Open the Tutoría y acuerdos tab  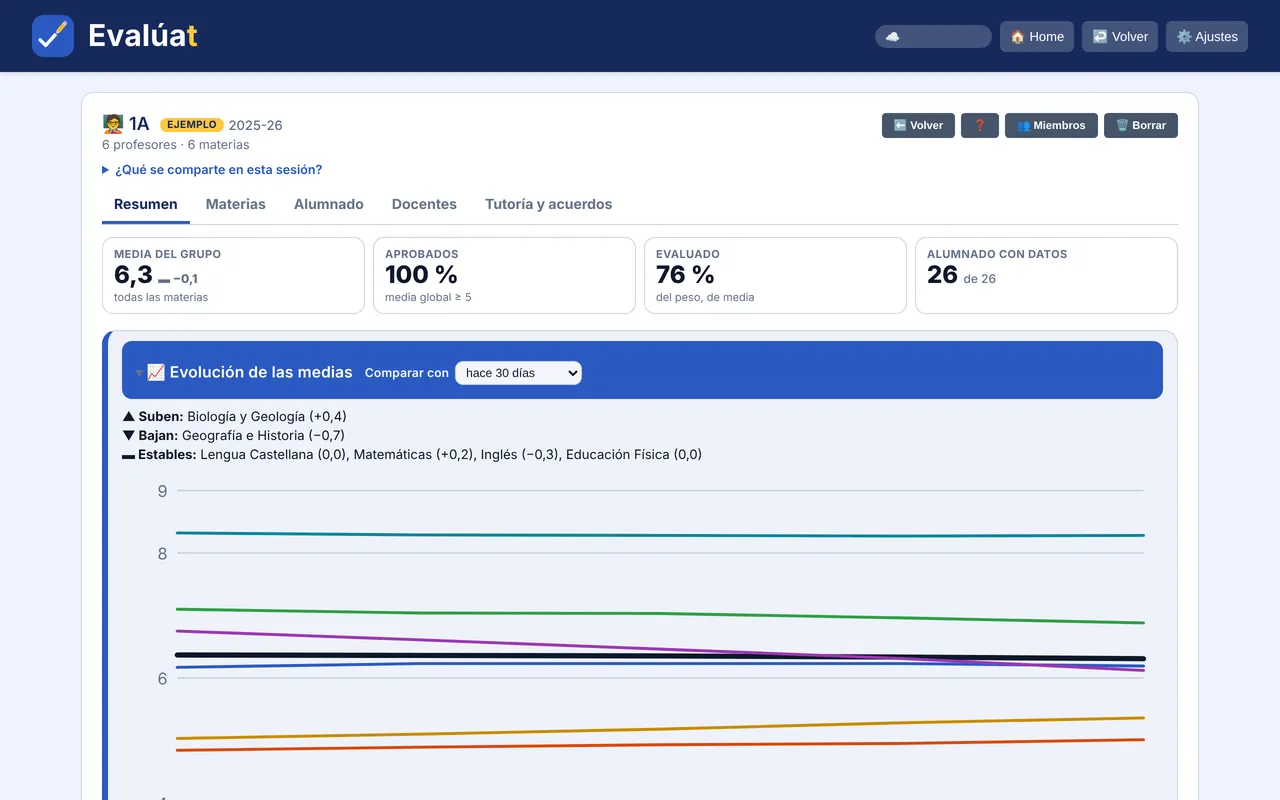tap(549, 204)
